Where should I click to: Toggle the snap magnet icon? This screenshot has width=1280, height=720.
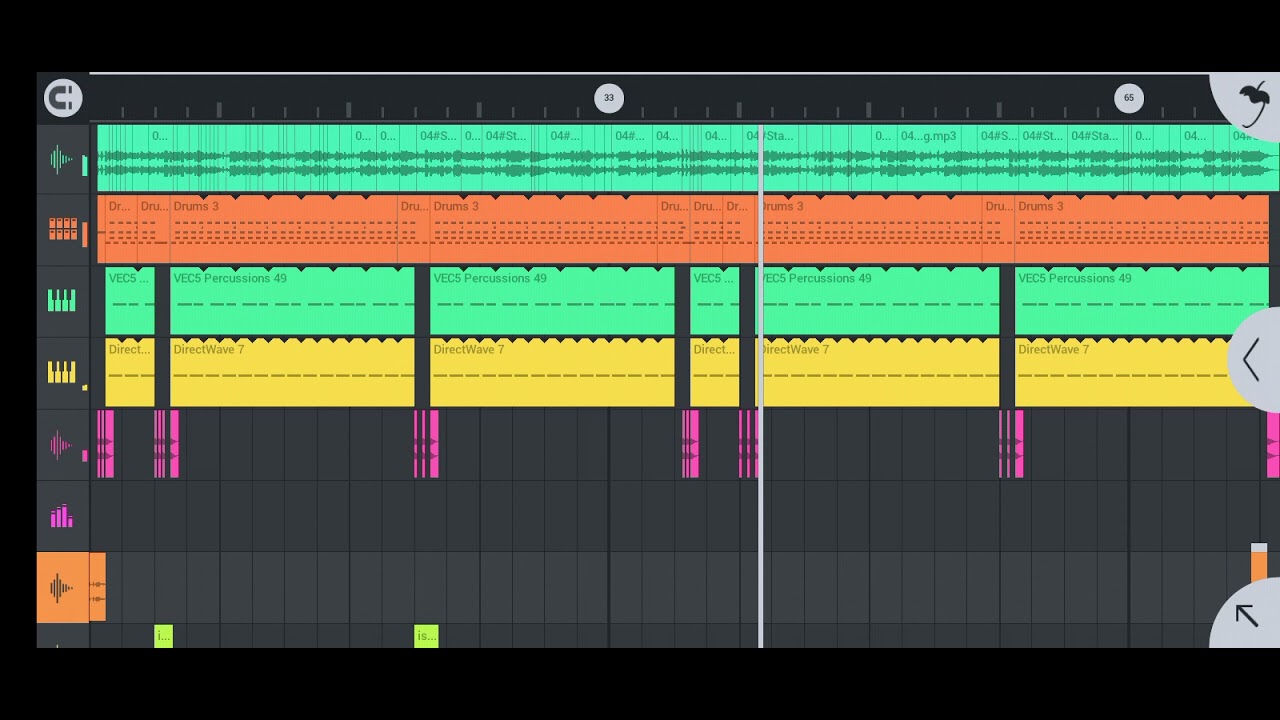(63, 97)
